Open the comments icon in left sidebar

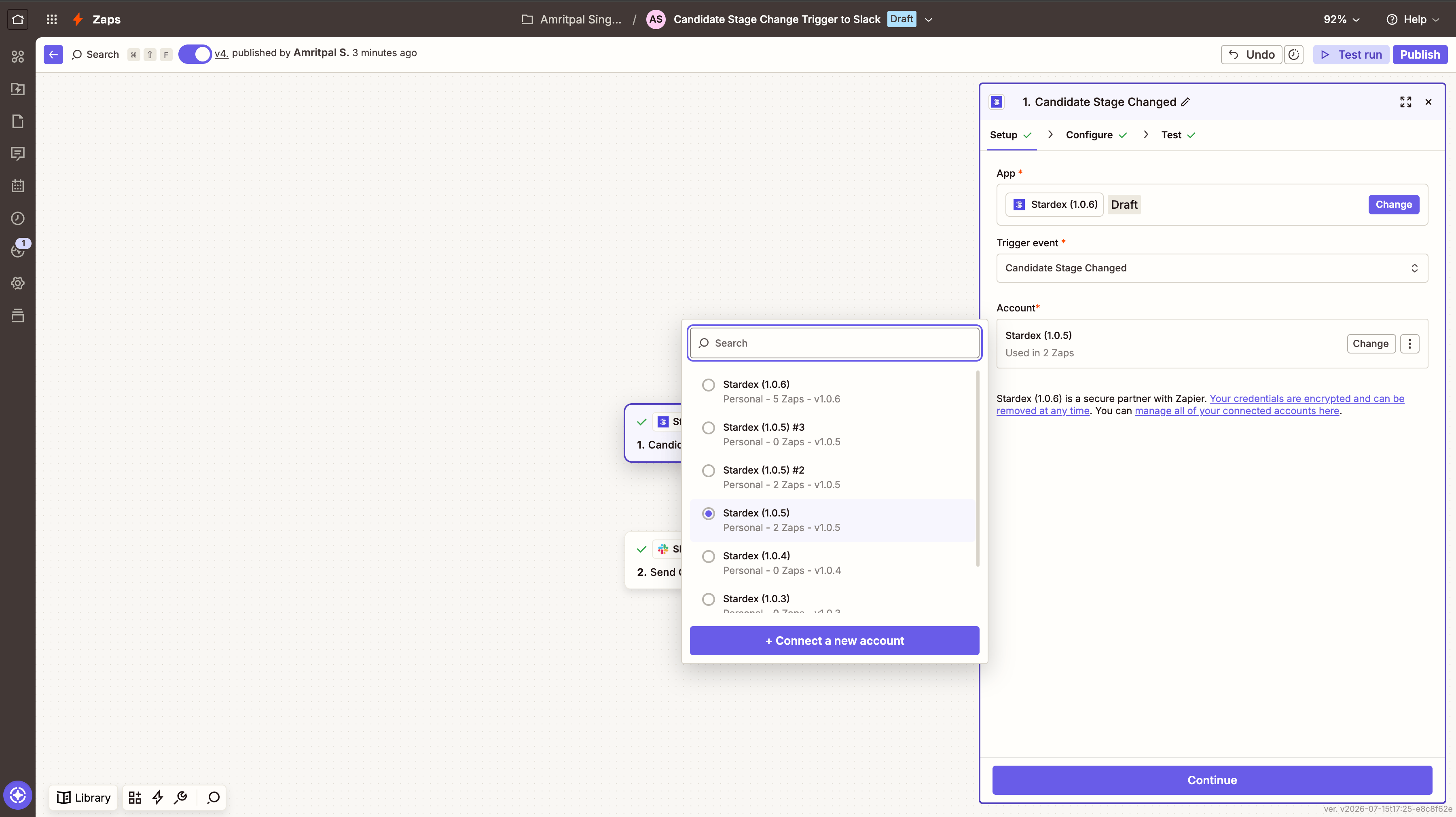click(17, 153)
